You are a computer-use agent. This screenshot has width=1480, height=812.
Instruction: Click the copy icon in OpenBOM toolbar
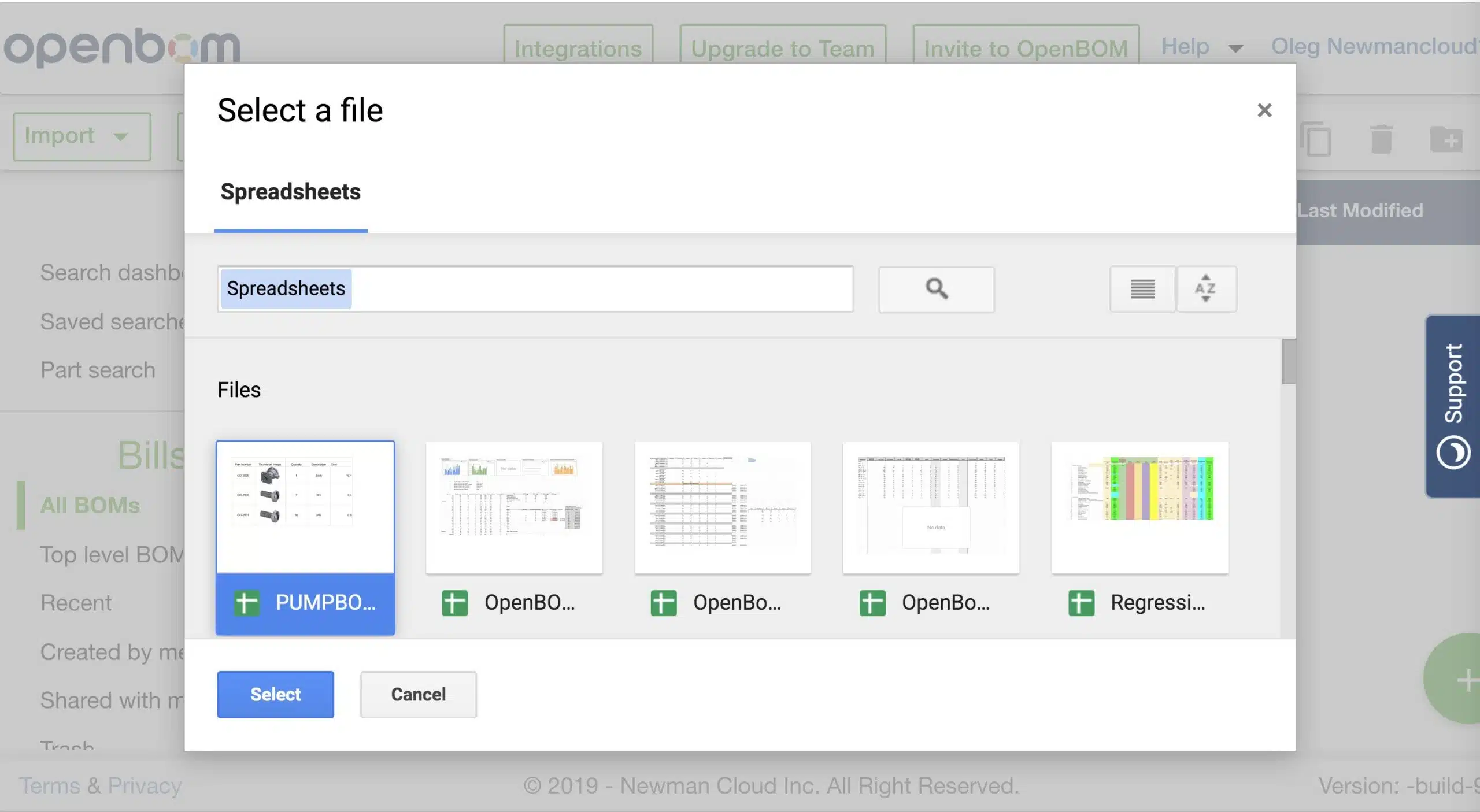(1316, 139)
